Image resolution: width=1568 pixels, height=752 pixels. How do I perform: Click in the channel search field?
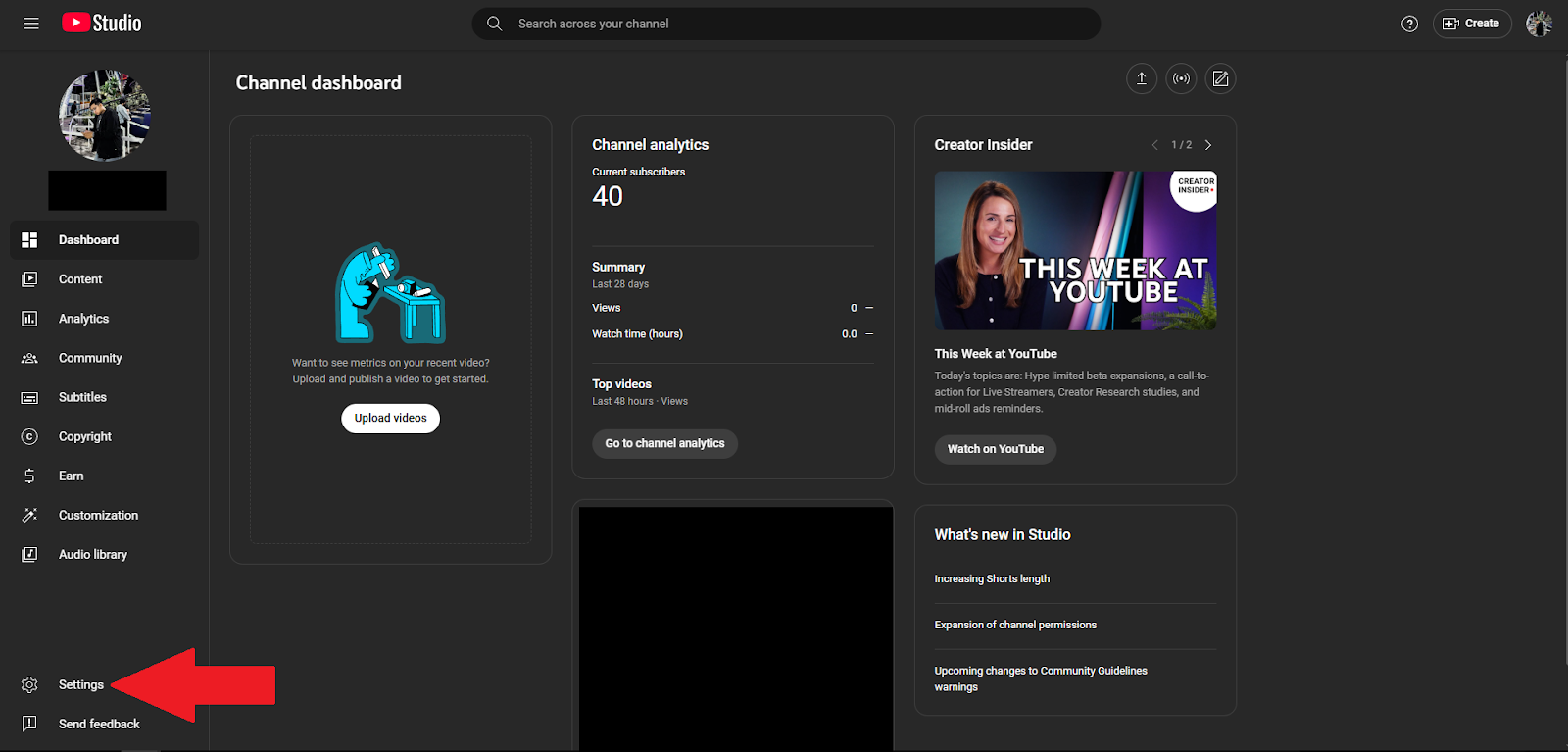click(786, 24)
